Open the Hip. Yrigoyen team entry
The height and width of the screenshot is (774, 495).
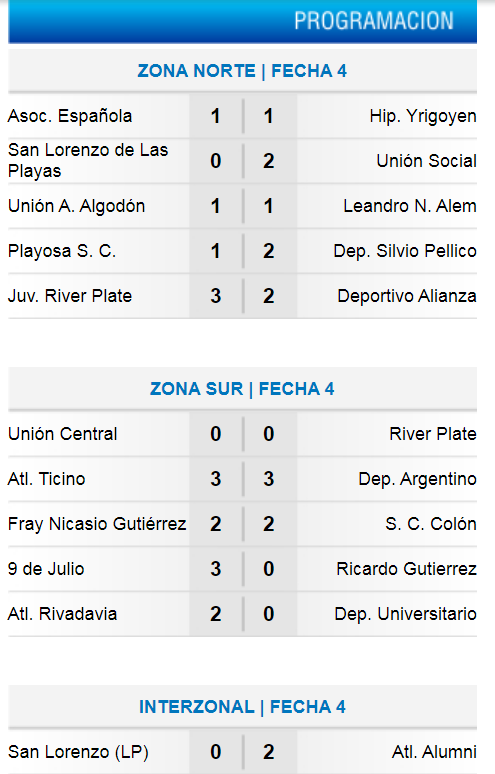tap(423, 116)
